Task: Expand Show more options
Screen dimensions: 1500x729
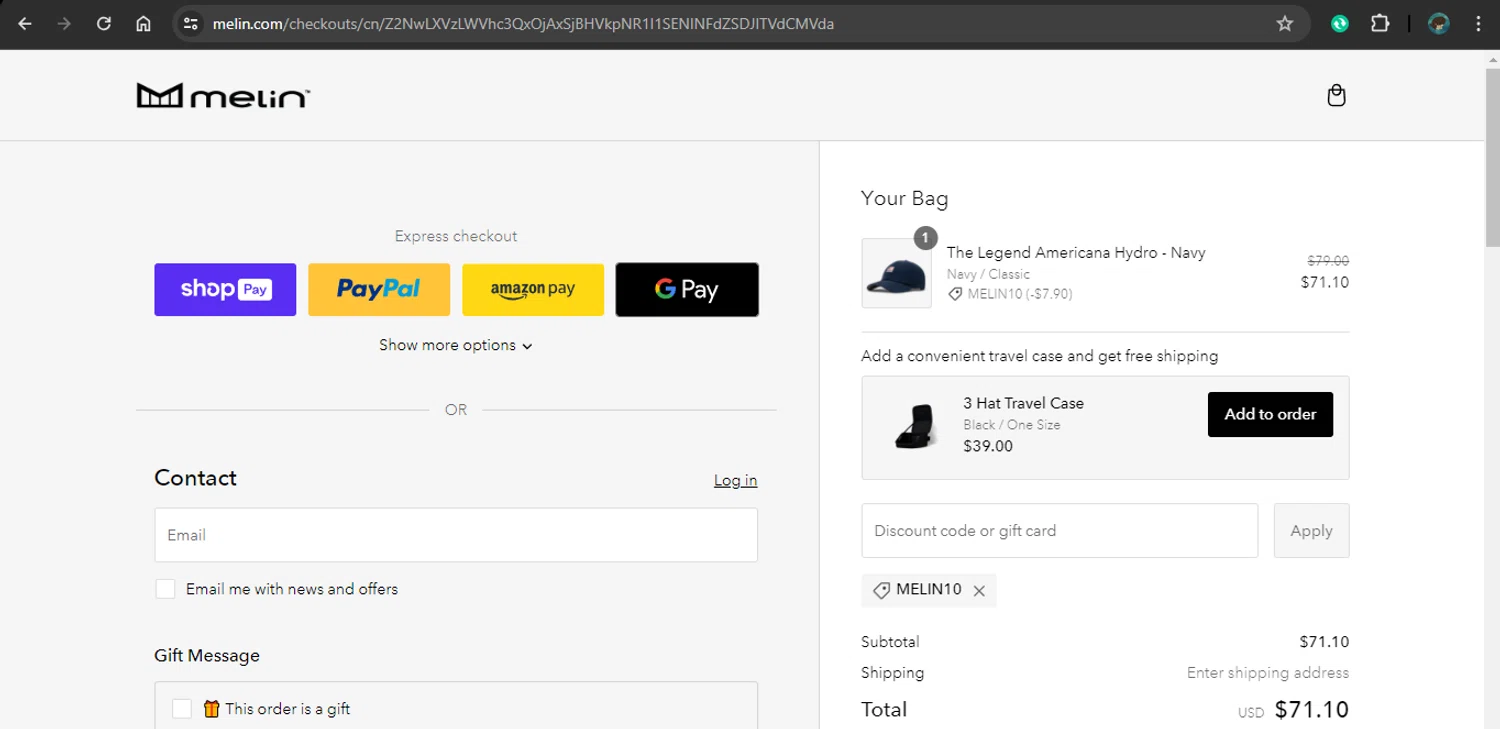Action: pos(456,345)
